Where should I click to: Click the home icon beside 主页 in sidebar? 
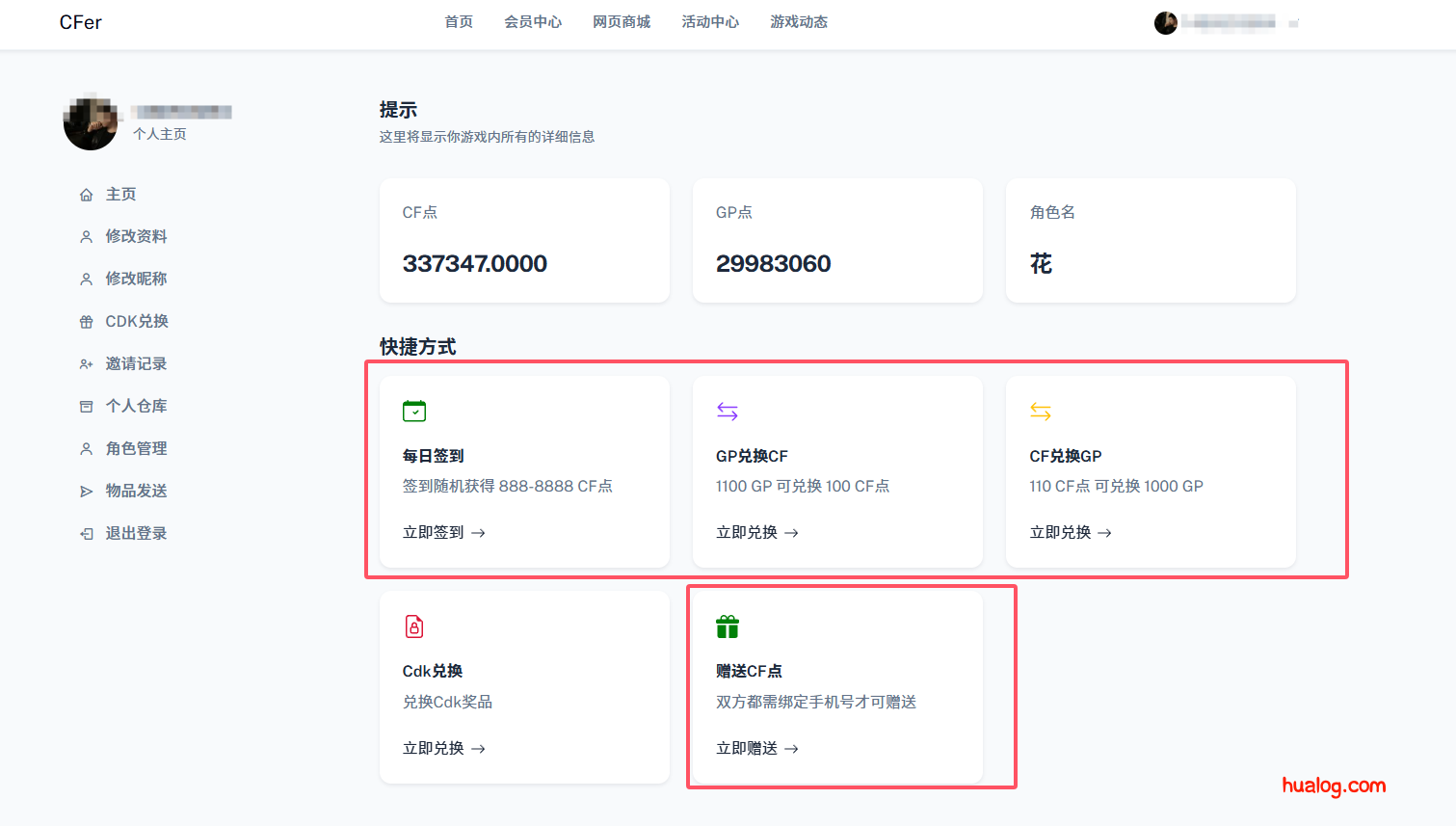point(86,194)
